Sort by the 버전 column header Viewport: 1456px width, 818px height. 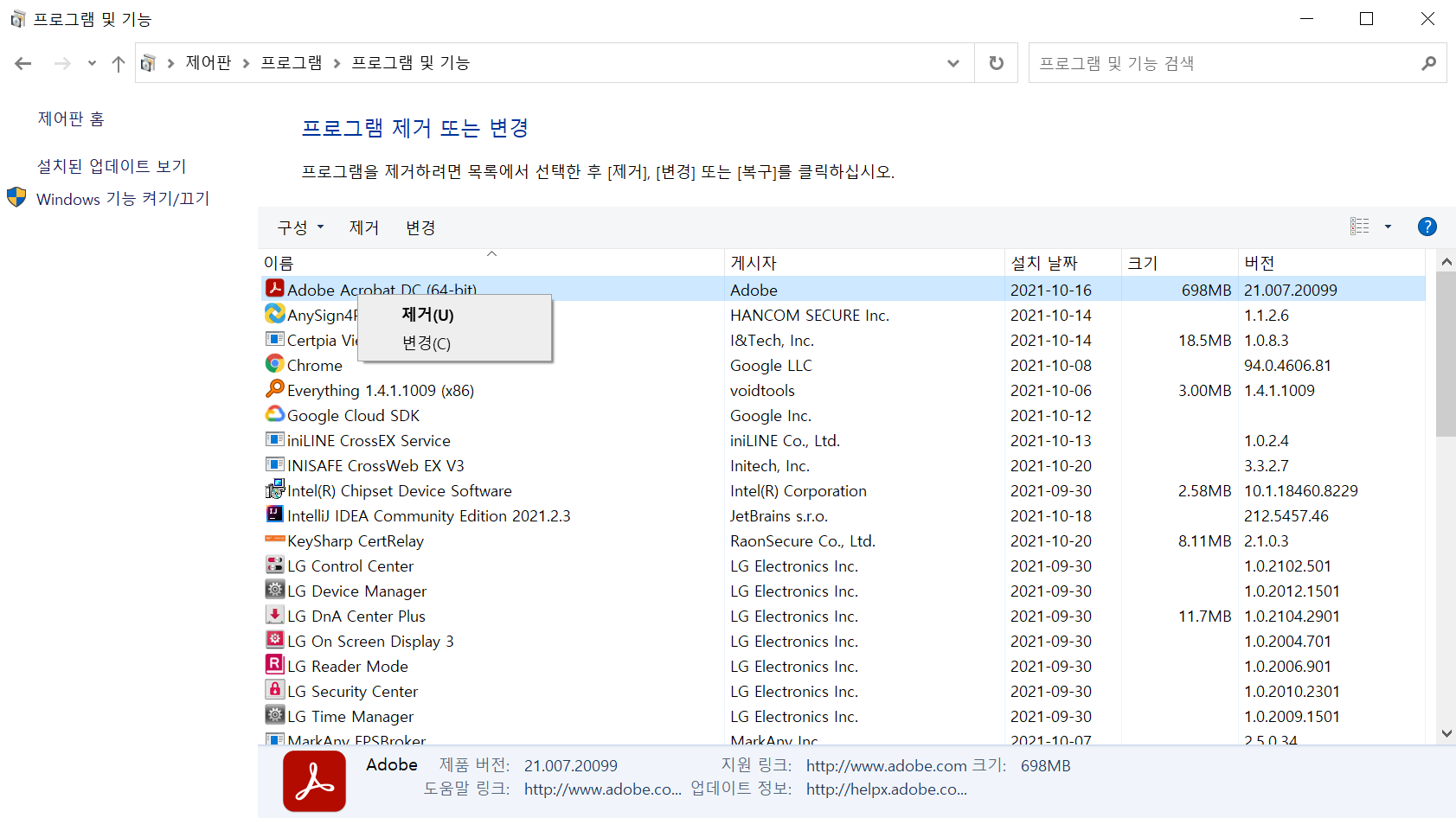click(1331, 263)
